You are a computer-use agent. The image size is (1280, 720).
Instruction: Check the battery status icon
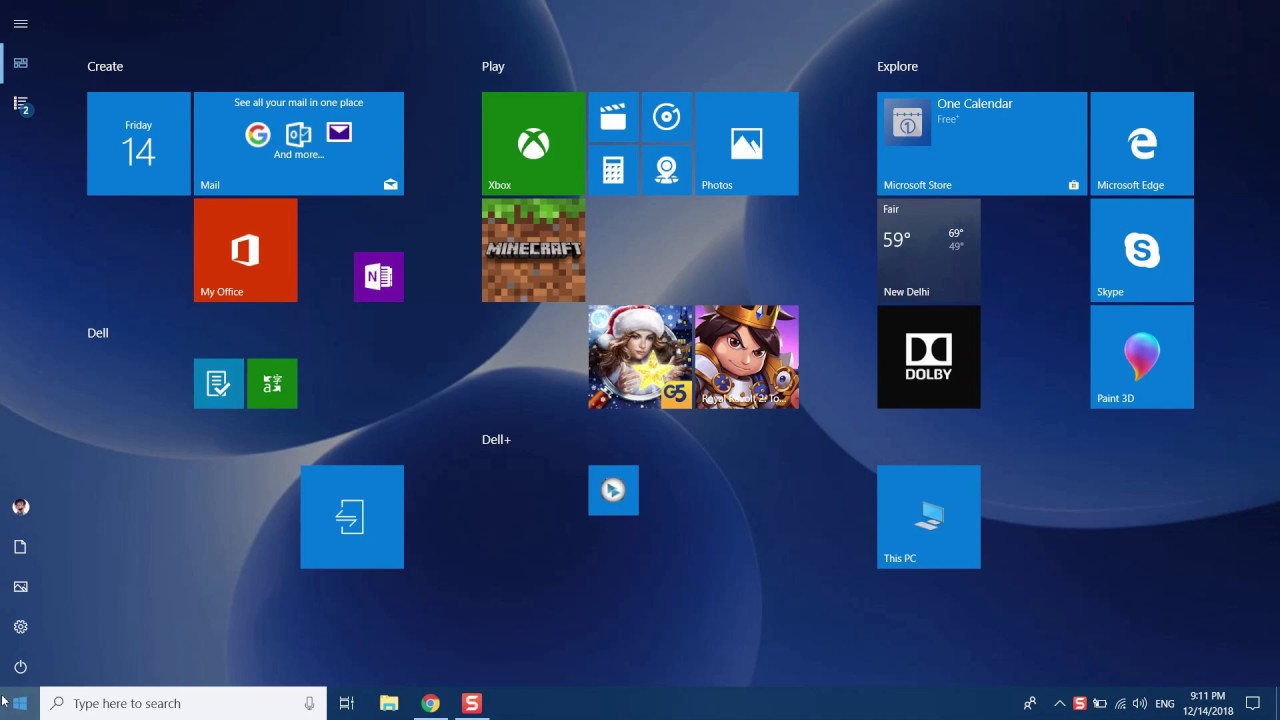(x=1099, y=703)
